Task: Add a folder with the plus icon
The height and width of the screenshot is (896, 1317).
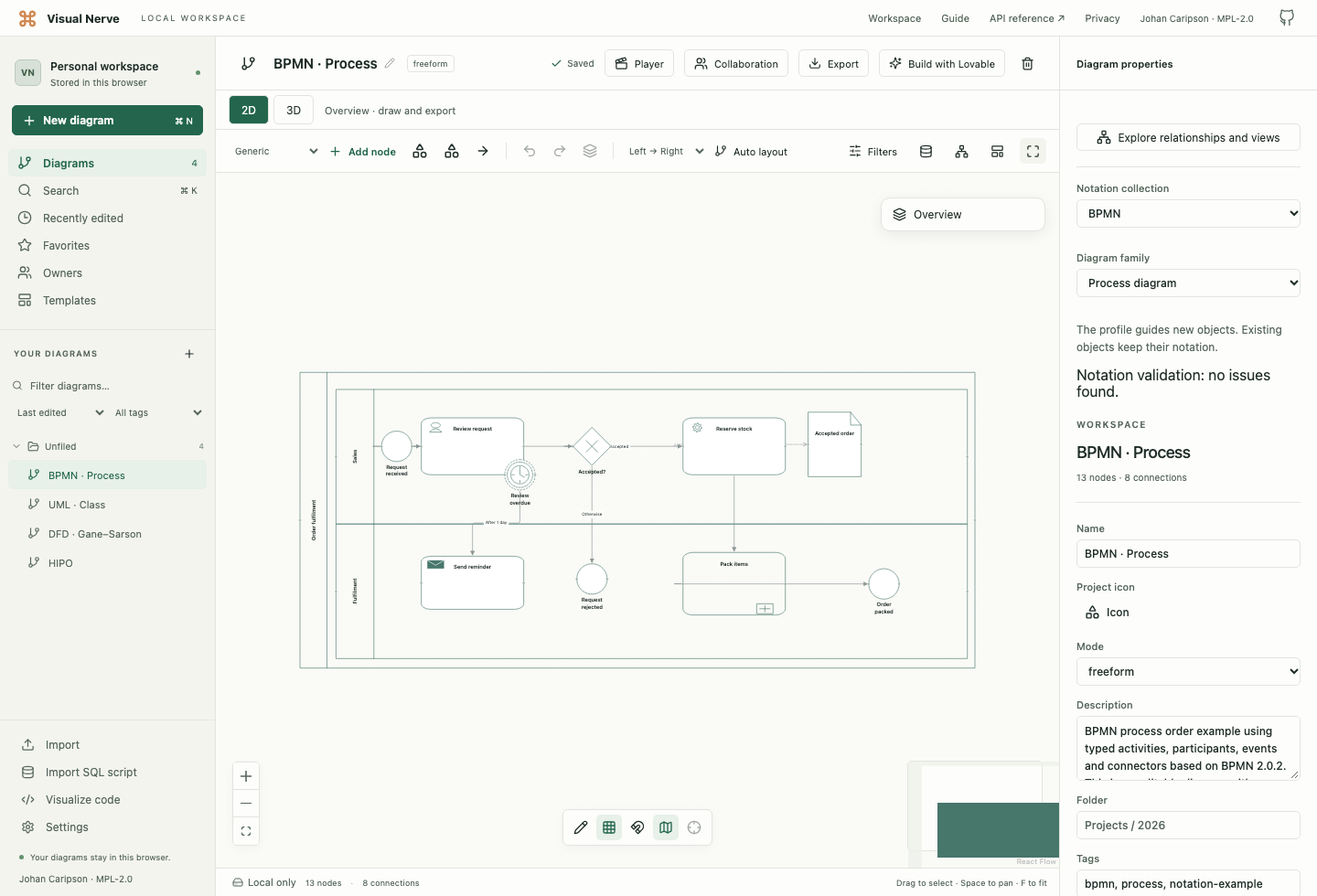Action: (189, 354)
